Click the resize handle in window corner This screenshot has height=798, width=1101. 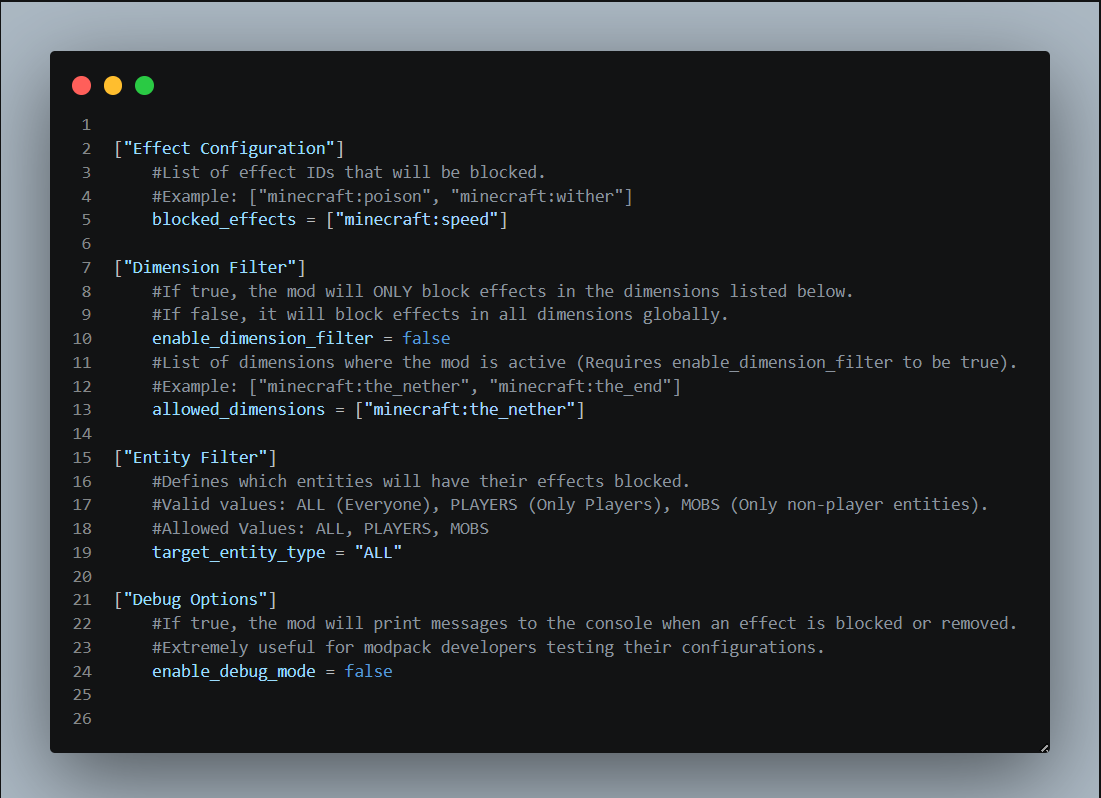pyautogui.click(x=1044, y=748)
